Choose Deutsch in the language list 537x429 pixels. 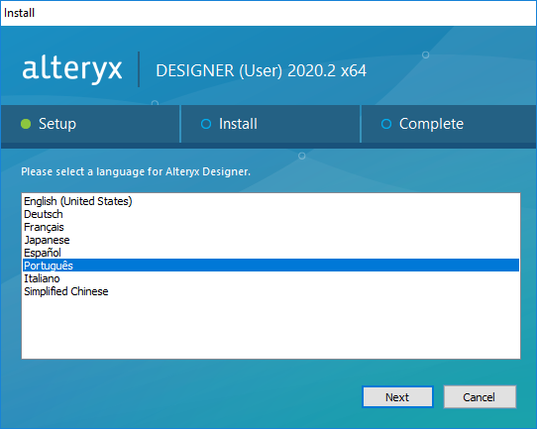pos(271,214)
